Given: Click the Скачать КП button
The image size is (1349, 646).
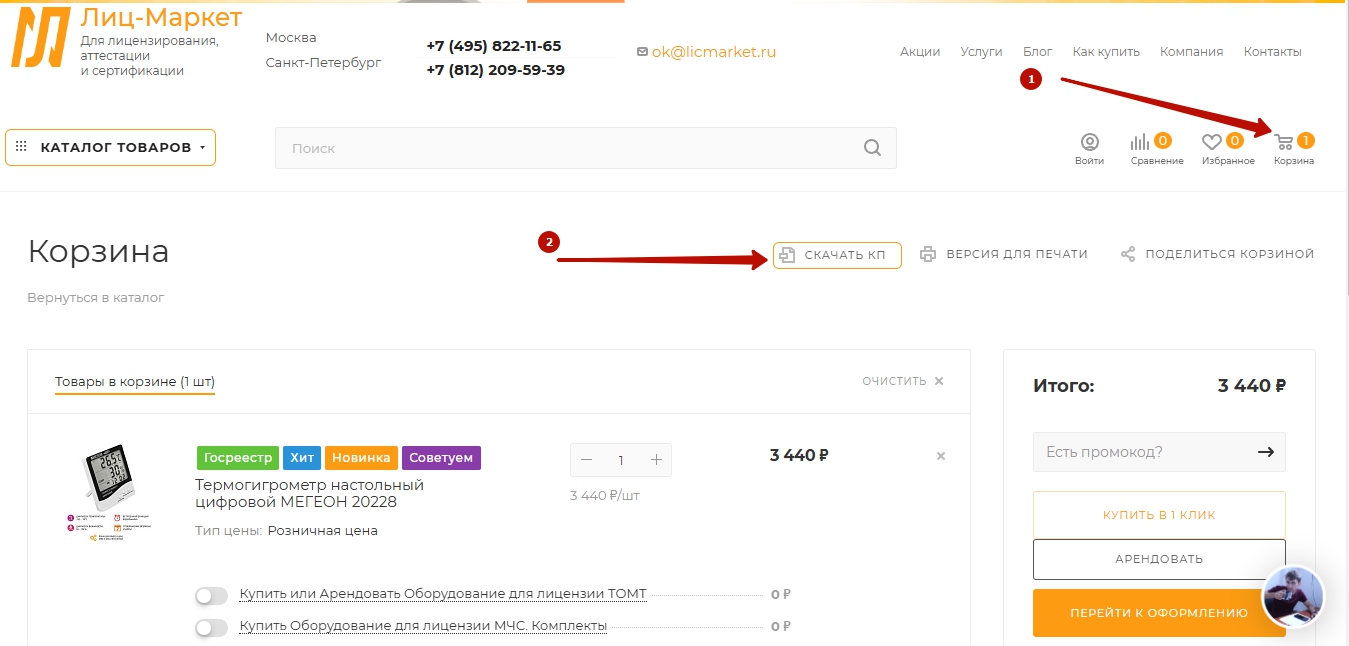Looking at the screenshot, I should click(837, 255).
